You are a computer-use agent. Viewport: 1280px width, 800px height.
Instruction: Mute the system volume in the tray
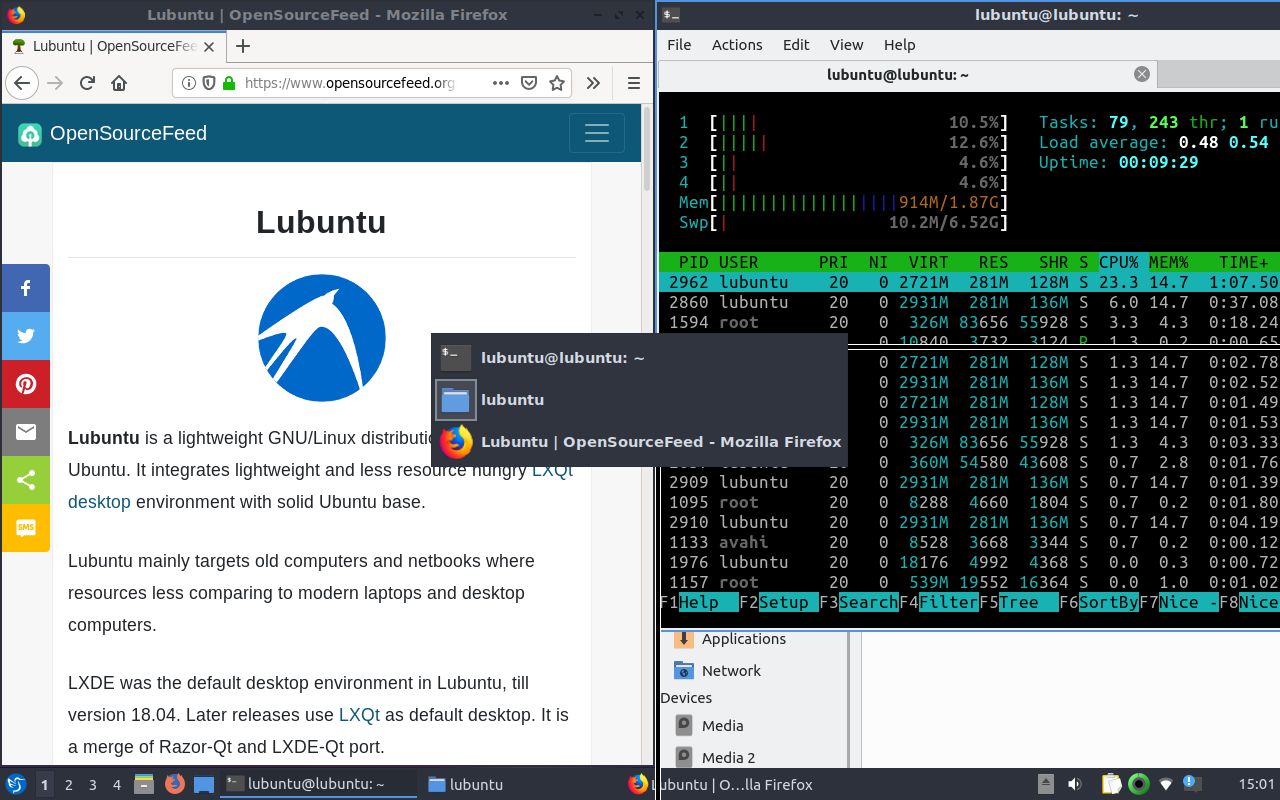pyautogui.click(x=1074, y=784)
